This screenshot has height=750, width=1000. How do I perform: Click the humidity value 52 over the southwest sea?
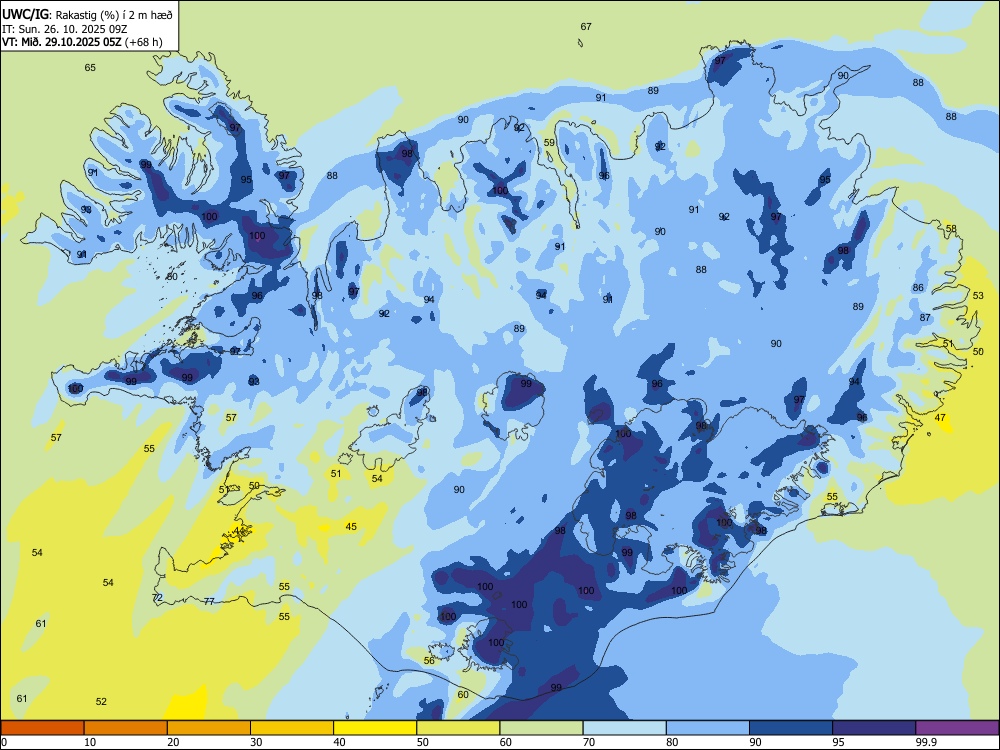[101, 702]
